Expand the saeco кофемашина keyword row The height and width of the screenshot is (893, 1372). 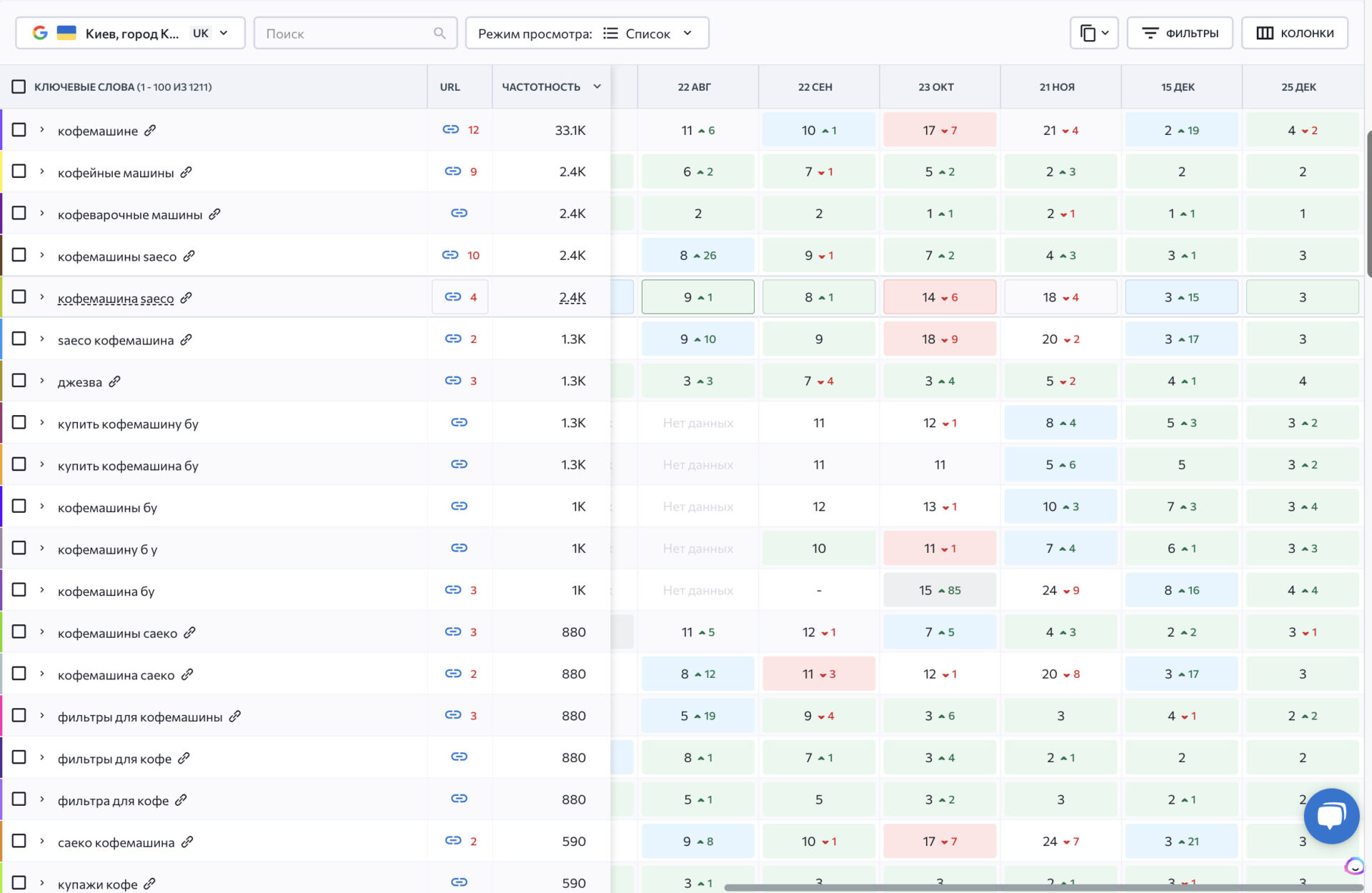(x=42, y=339)
